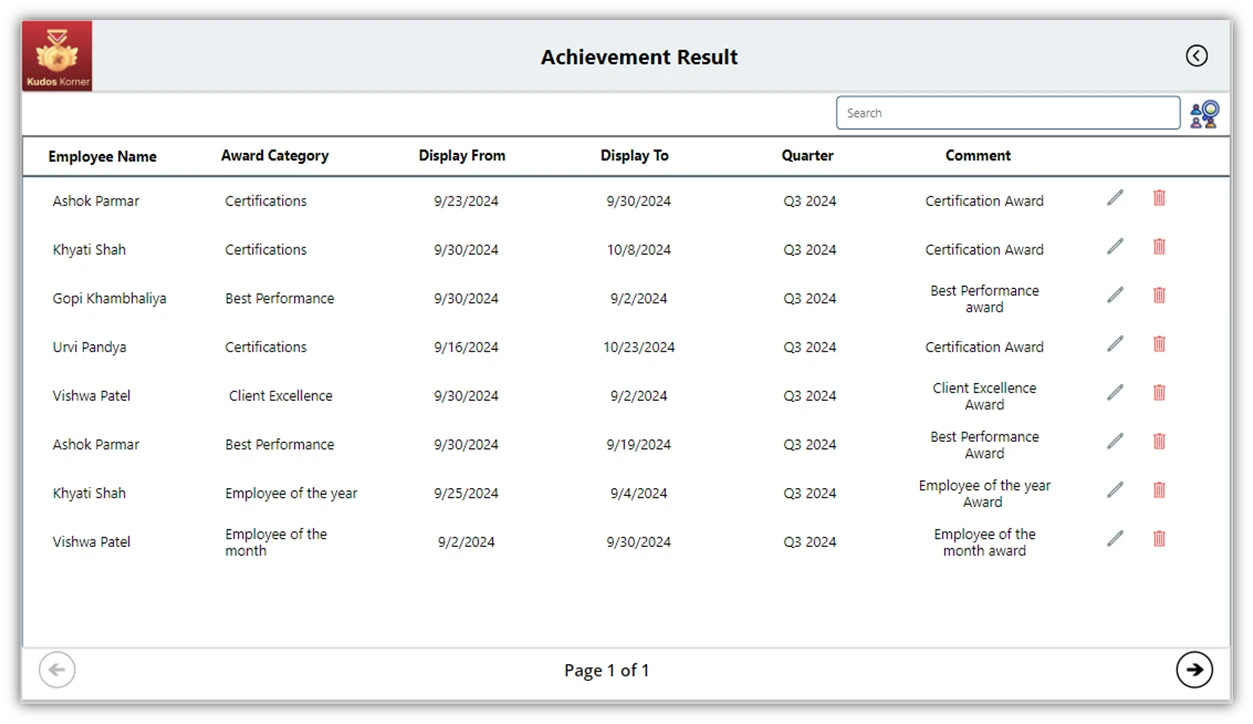The image size is (1253, 724).
Task: Delete Khyati Shah's Employee of the year row
Action: (1159, 490)
